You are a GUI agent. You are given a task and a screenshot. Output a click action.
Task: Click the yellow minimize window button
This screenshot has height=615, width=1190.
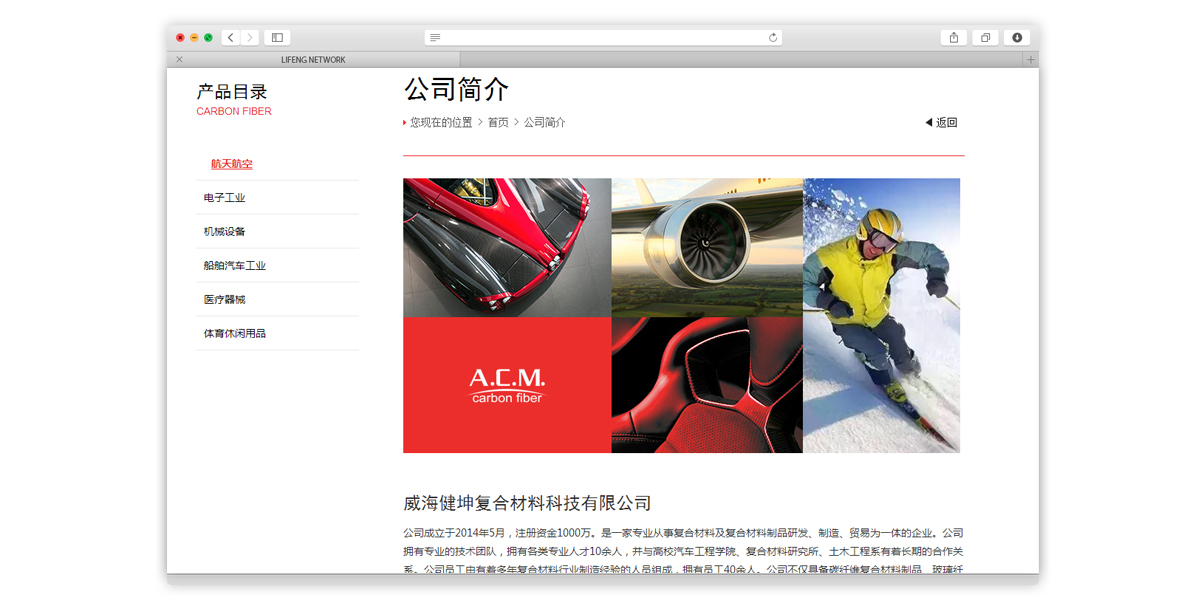(x=194, y=37)
